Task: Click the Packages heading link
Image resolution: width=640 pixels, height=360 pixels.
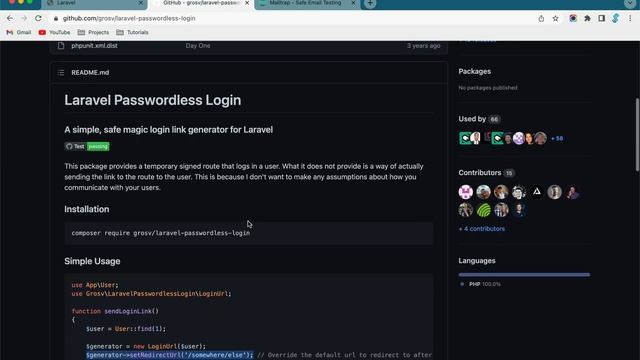Action: pyautogui.click(x=474, y=71)
